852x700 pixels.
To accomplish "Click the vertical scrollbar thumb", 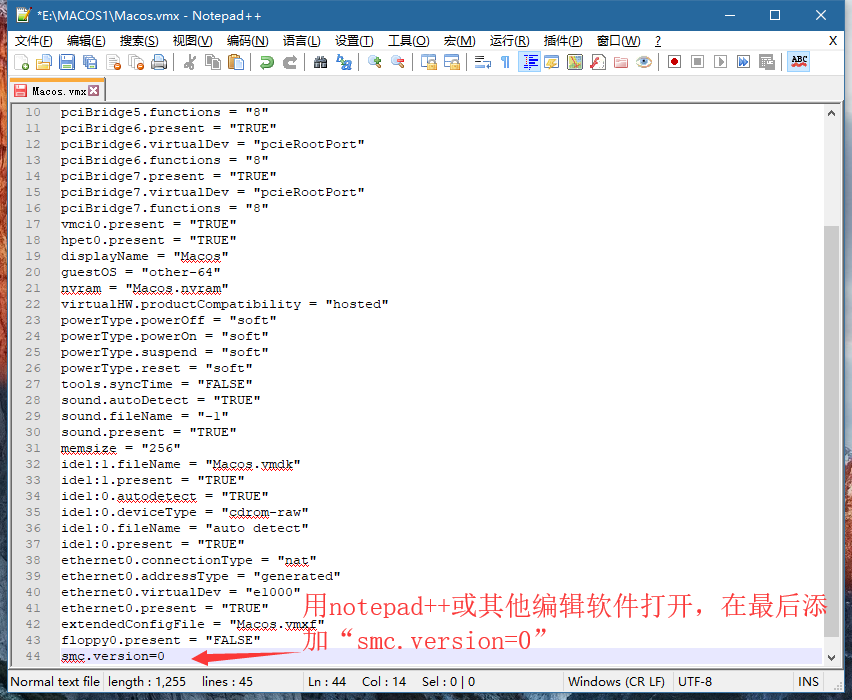I will click(x=831, y=430).
